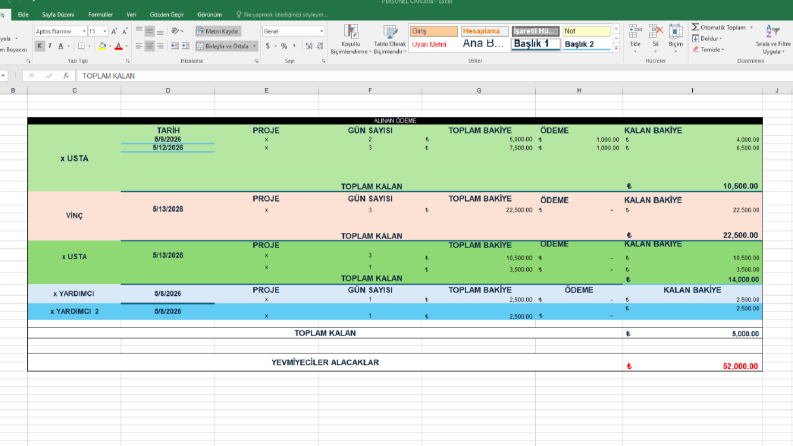Confirm formula bar entry
This screenshot has width=793, height=446.
(49, 76)
